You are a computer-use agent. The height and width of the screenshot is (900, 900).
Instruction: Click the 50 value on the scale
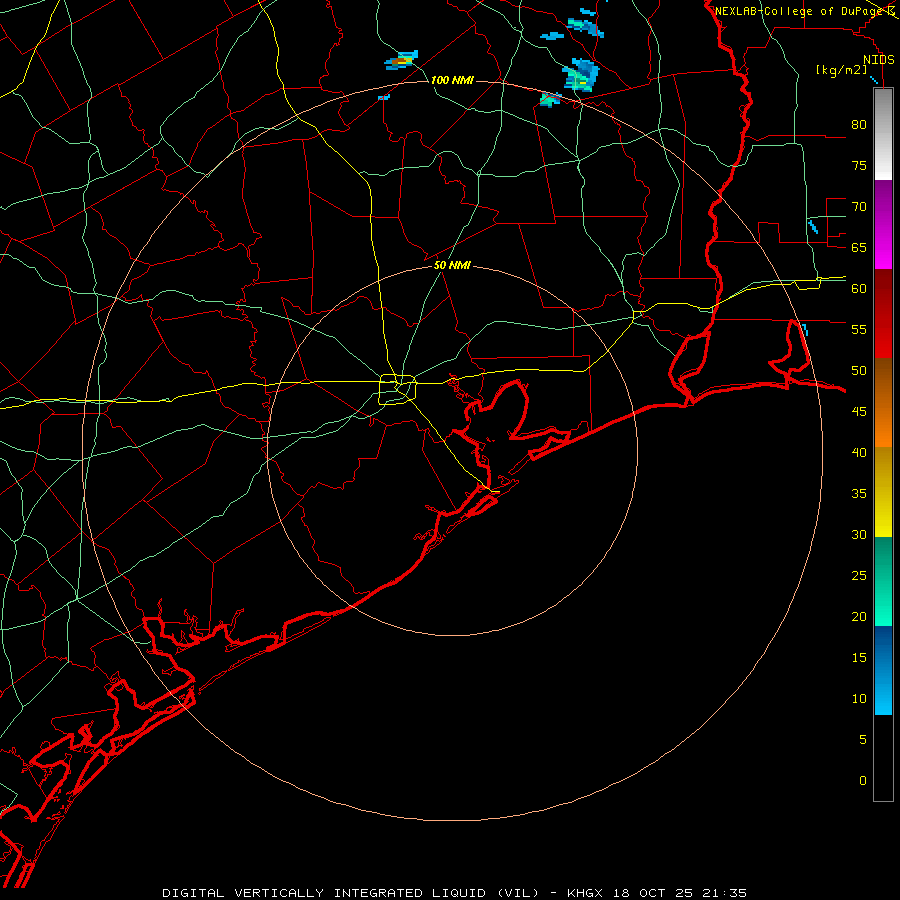(x=859, y=370)
